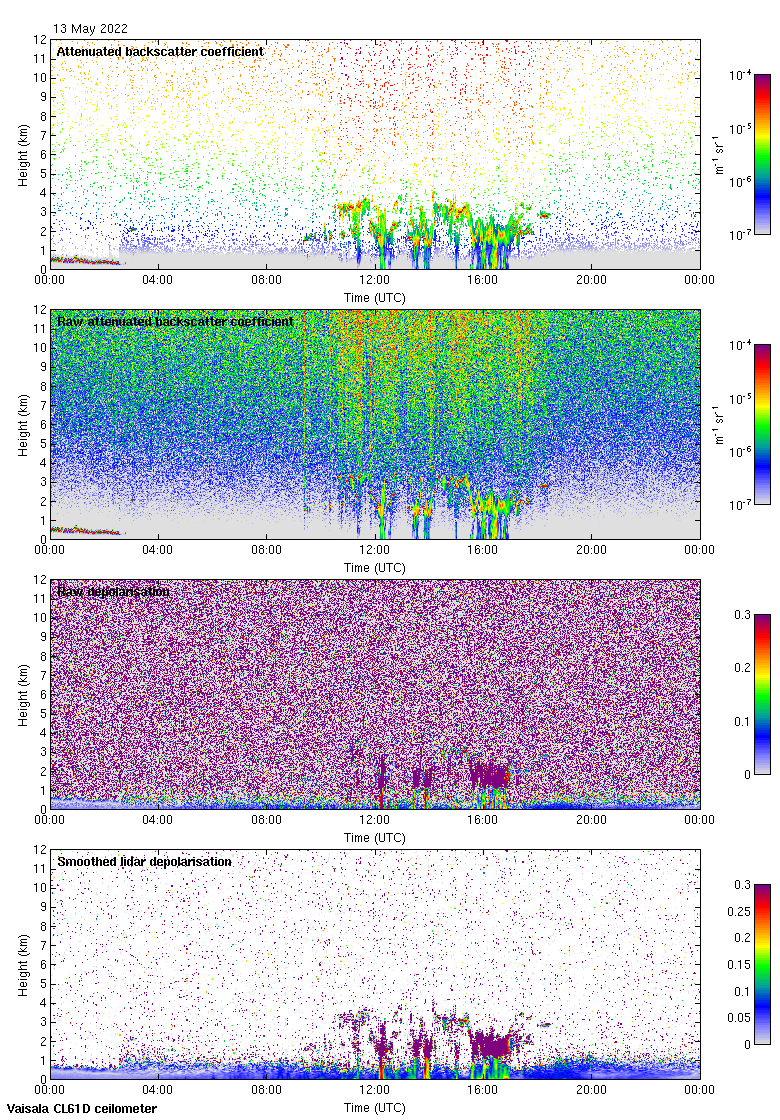Click the 10⁻⁷ label on Raw attenuated backscatter colour bar
This screenshot has height=1120, width=780.
pyautogui.click(x=739, y=505)
